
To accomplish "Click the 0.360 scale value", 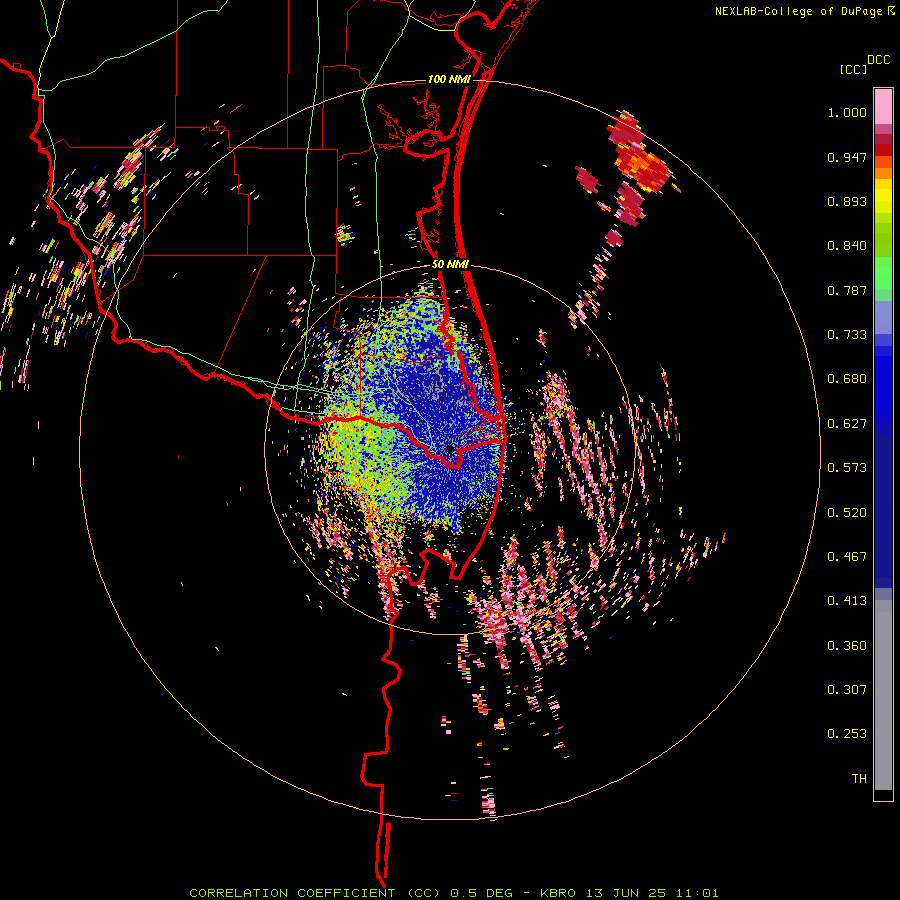I will point(847,646).
